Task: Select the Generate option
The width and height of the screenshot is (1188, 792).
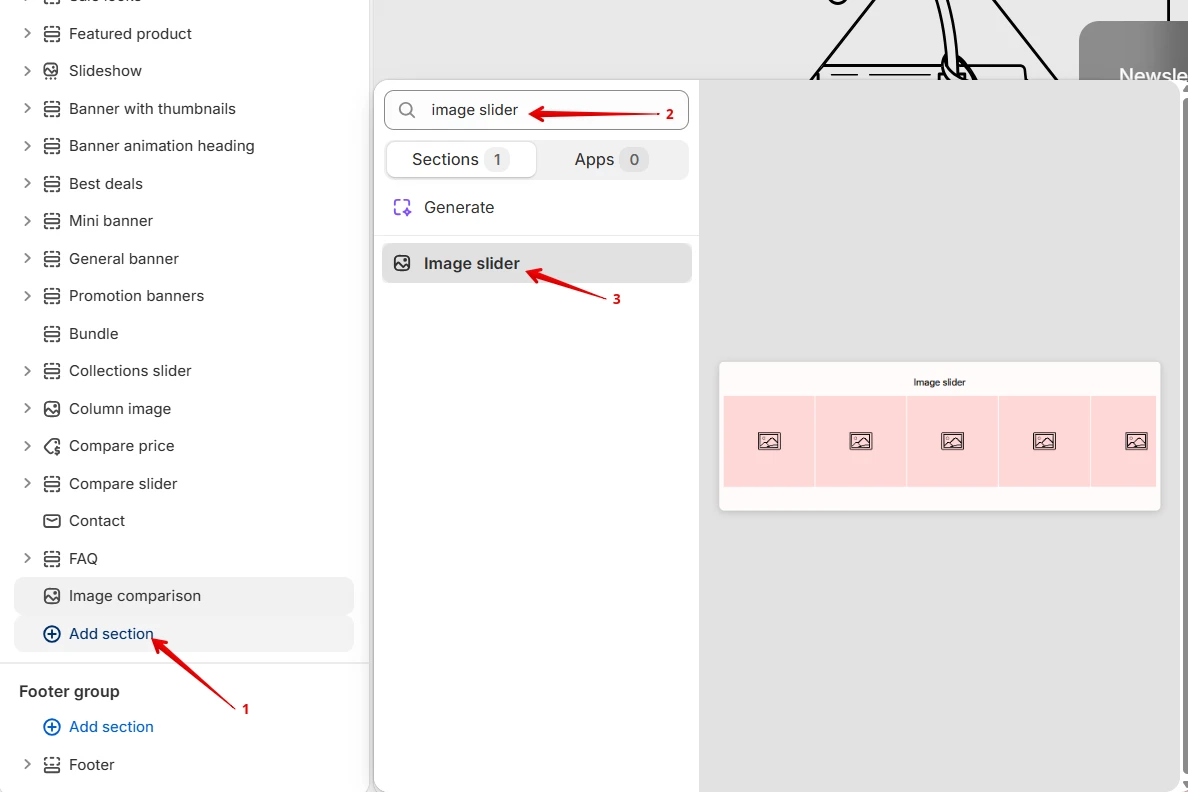Action: coord(536,208)
